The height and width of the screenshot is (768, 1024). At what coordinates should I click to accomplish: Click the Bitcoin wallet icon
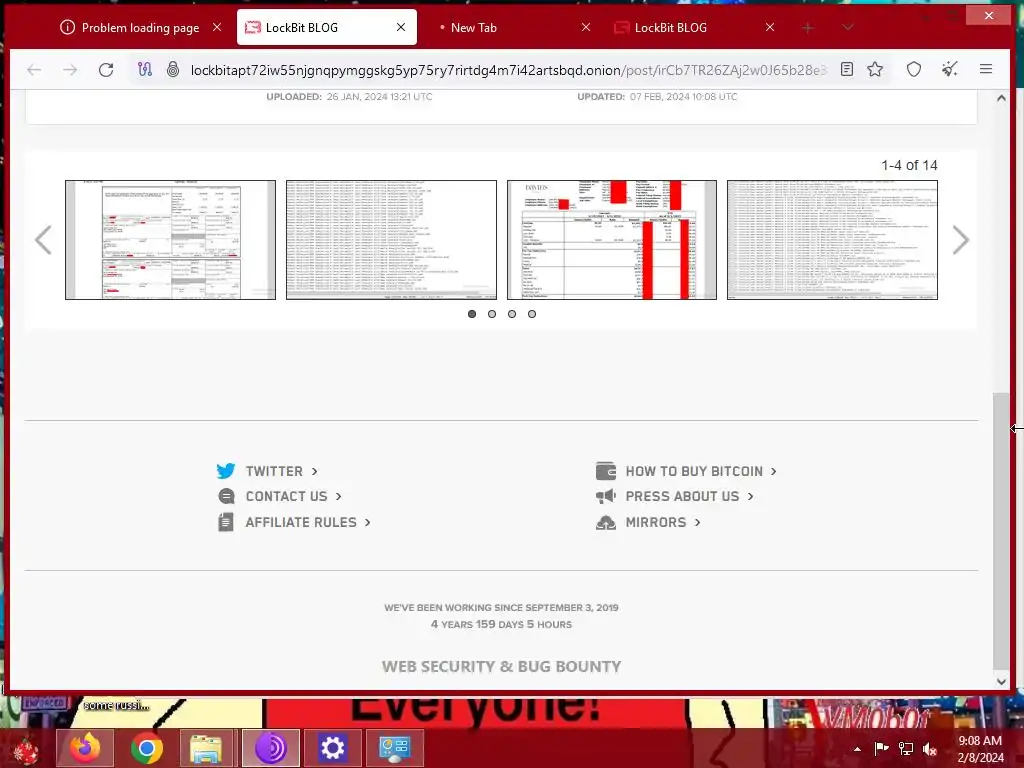point(606,471)
